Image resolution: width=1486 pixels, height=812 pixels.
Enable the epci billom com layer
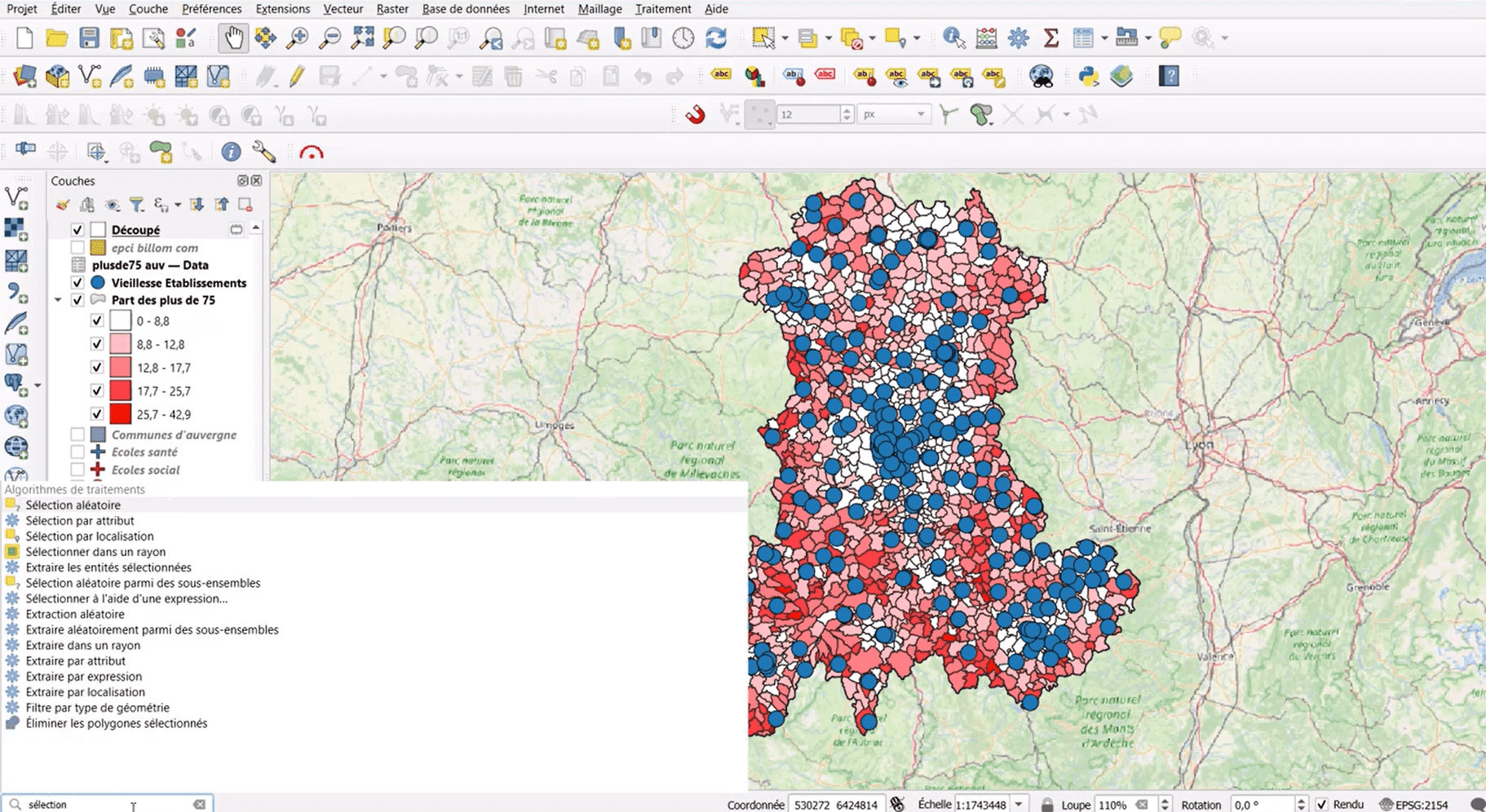tap(77, 248)
